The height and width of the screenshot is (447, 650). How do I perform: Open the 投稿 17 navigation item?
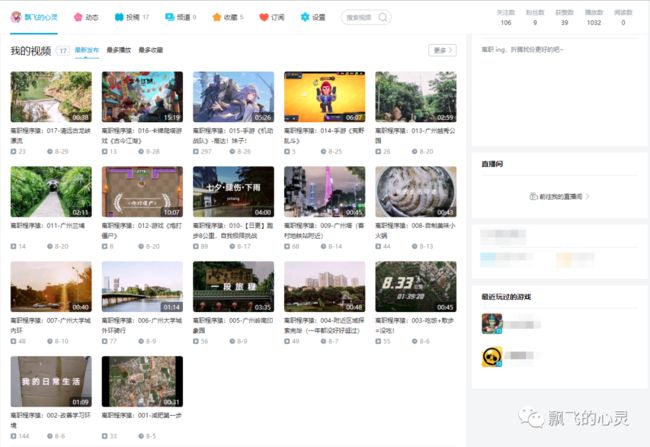pos(132,17)
